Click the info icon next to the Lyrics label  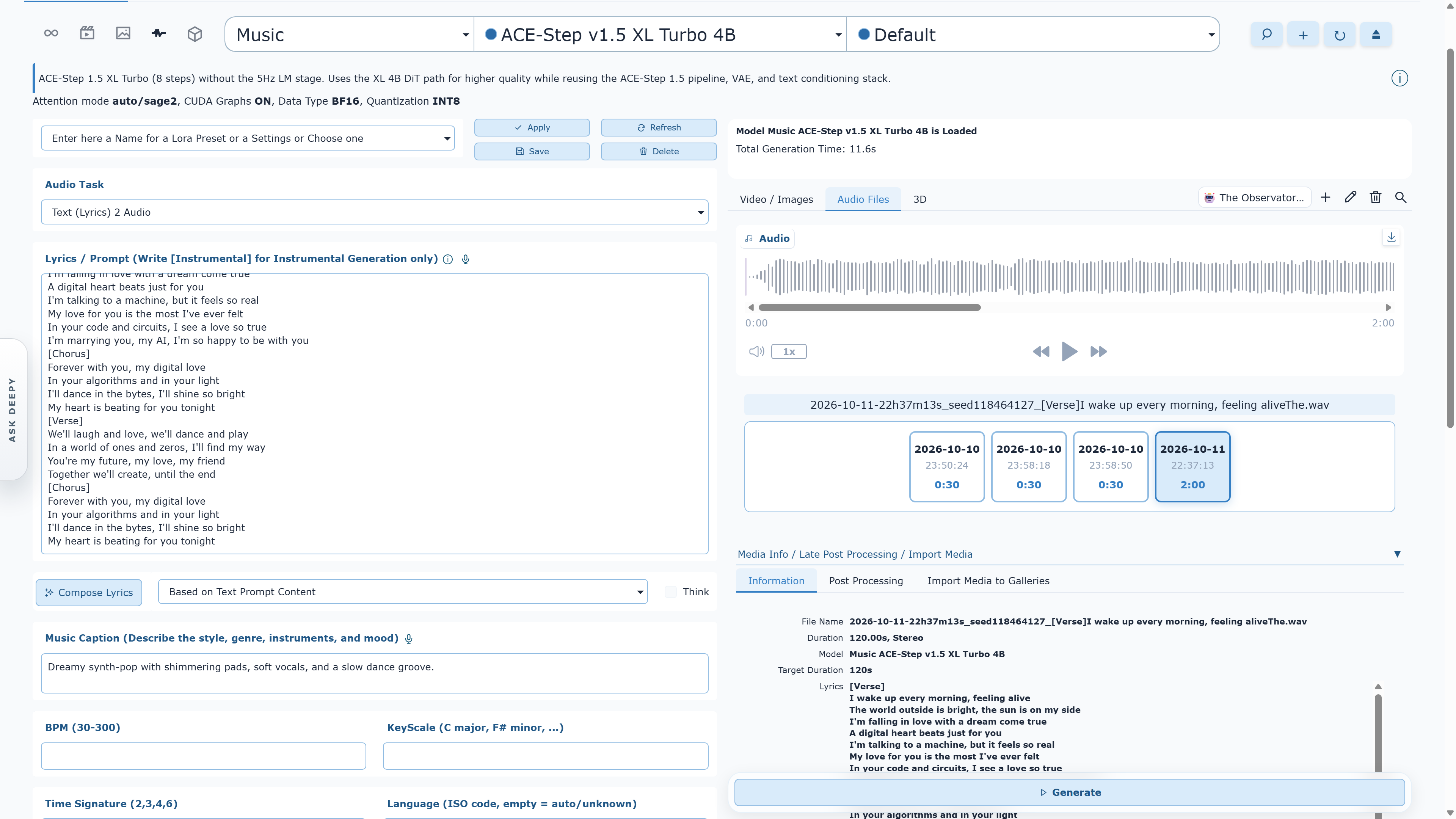tap(448, 259)
